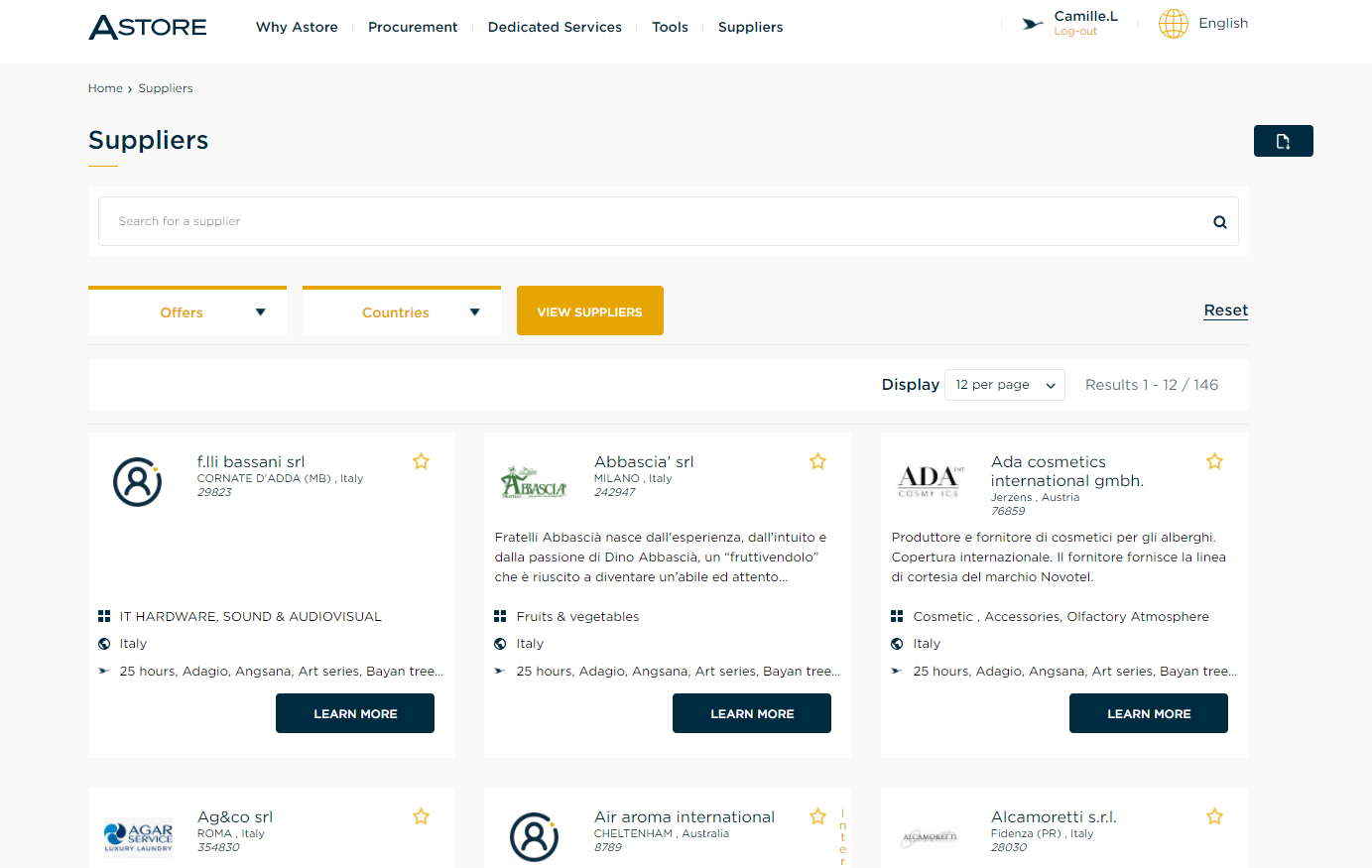Image resolution: width=1372 pixels, height=868 pixels.
Task: Open Alcamoretti s.r.l. supplier title
Action: tap(1054, 817)
